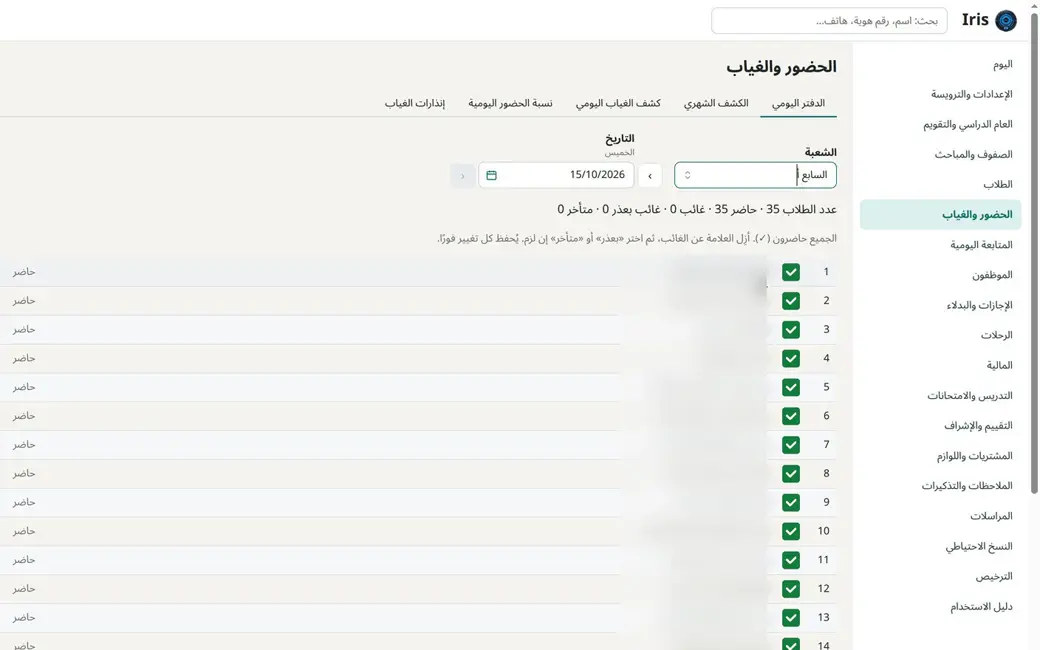
Task: Toggle attendance checkbox for student 13
Action: [x=791, y=618]
